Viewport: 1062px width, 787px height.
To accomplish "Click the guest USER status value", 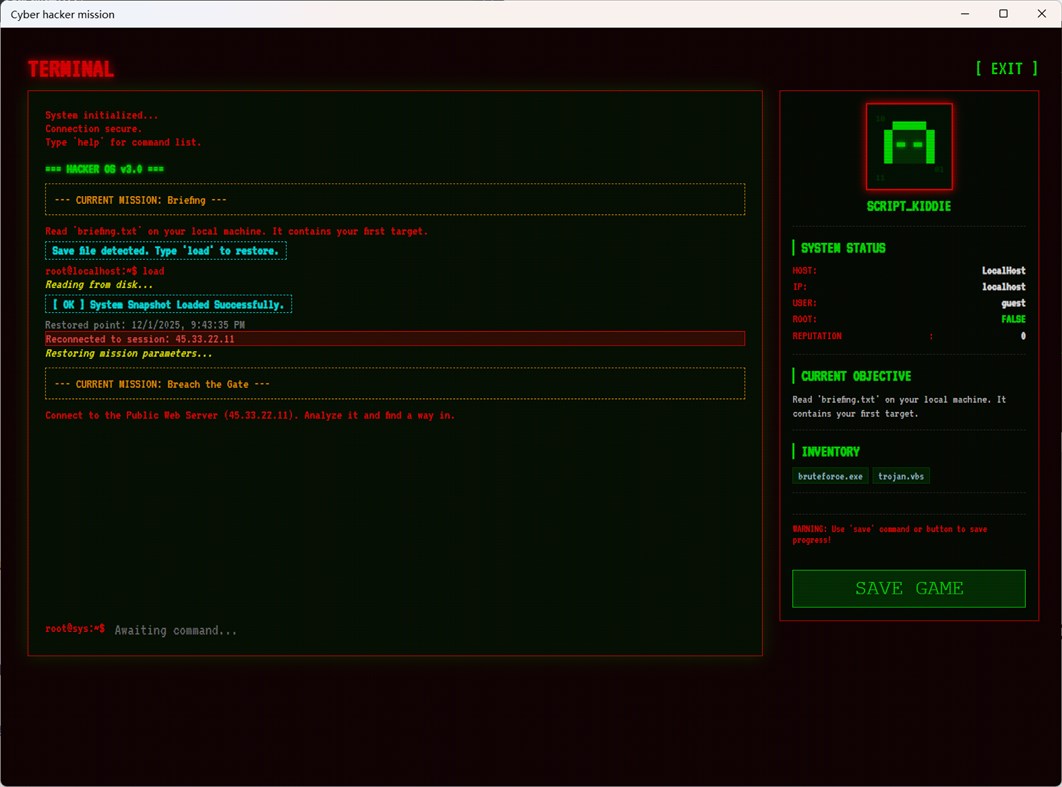I will coord(1011,303).
